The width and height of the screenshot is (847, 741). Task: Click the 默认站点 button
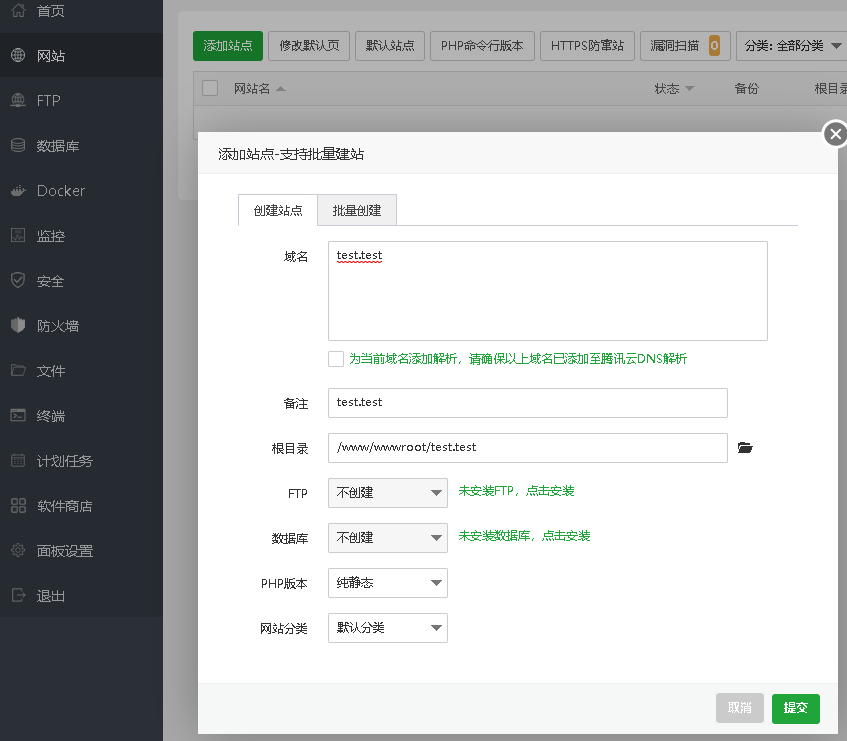390,46
